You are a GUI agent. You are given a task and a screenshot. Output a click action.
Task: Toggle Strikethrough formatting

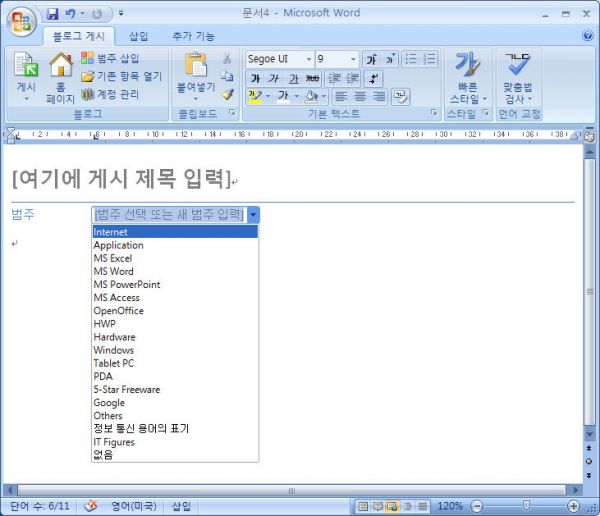[312, 78]
